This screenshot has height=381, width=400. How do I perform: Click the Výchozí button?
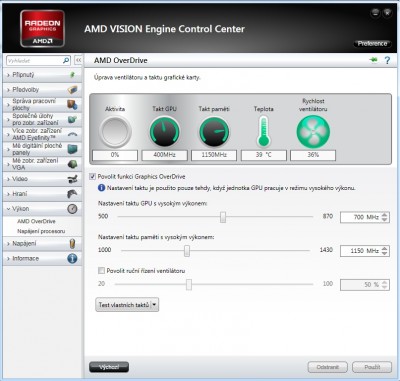(109, 367)
